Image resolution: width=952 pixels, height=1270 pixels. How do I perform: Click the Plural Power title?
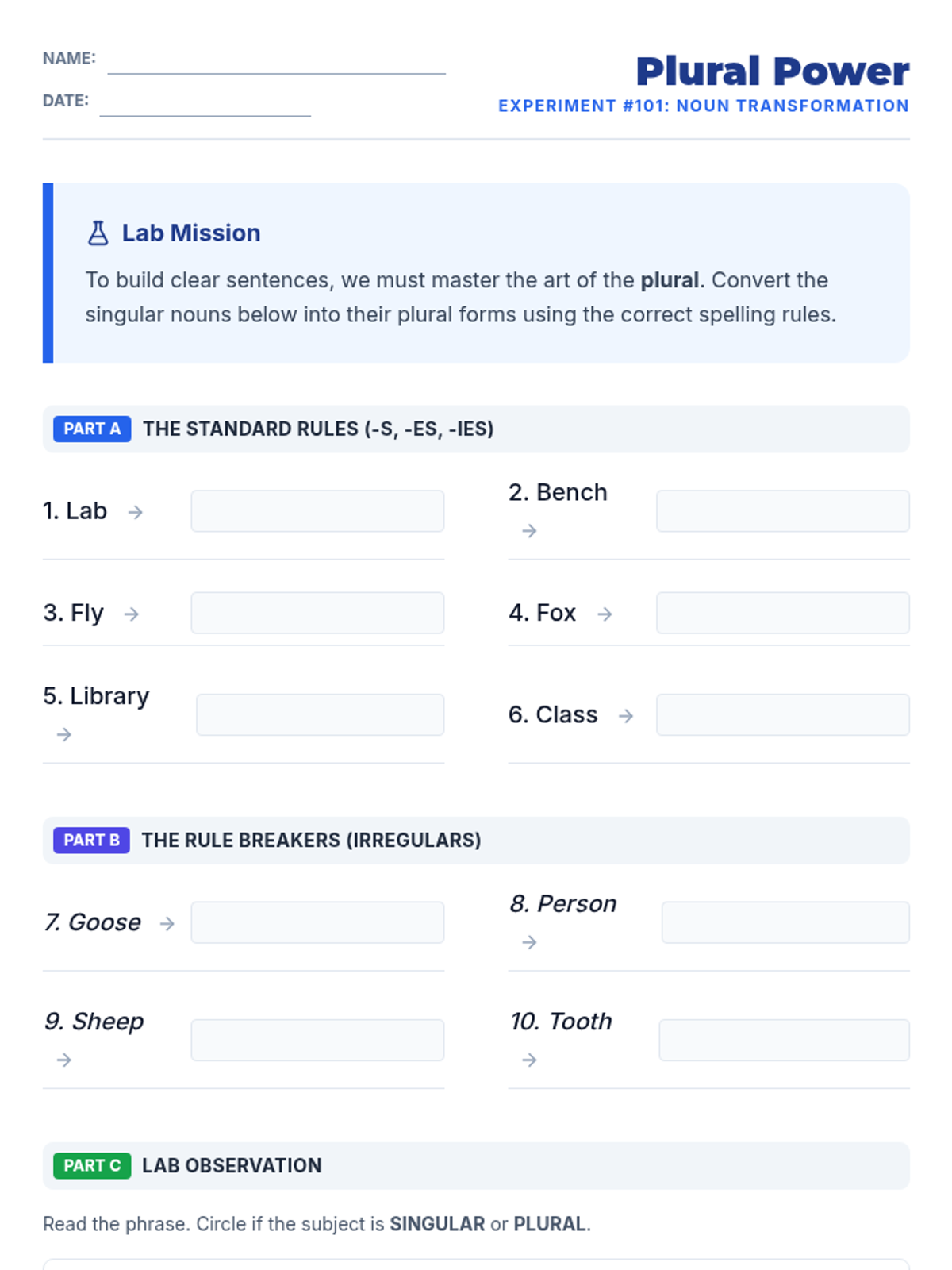click(772, 71)
